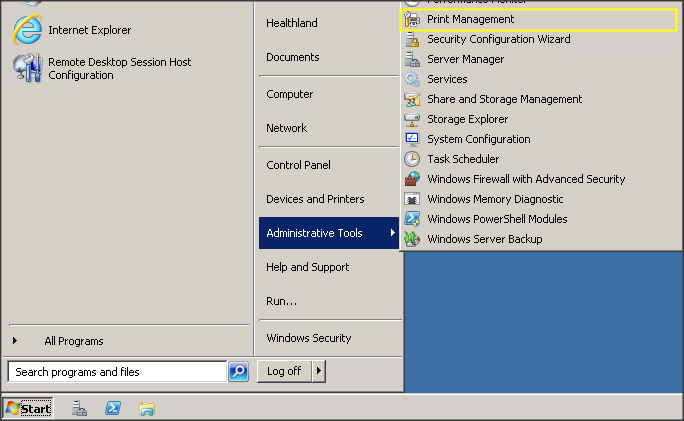Choose Run... from the Start menu
Image resolution: width=684 pixels, height=421 pixels.
pyautogui.click(x=281, y=301)
